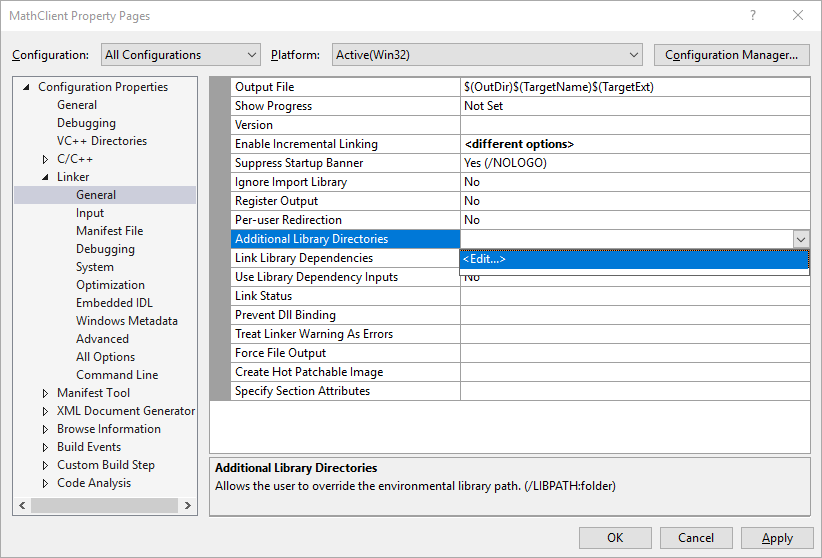Click the Help question mark icon

(752, 16)
